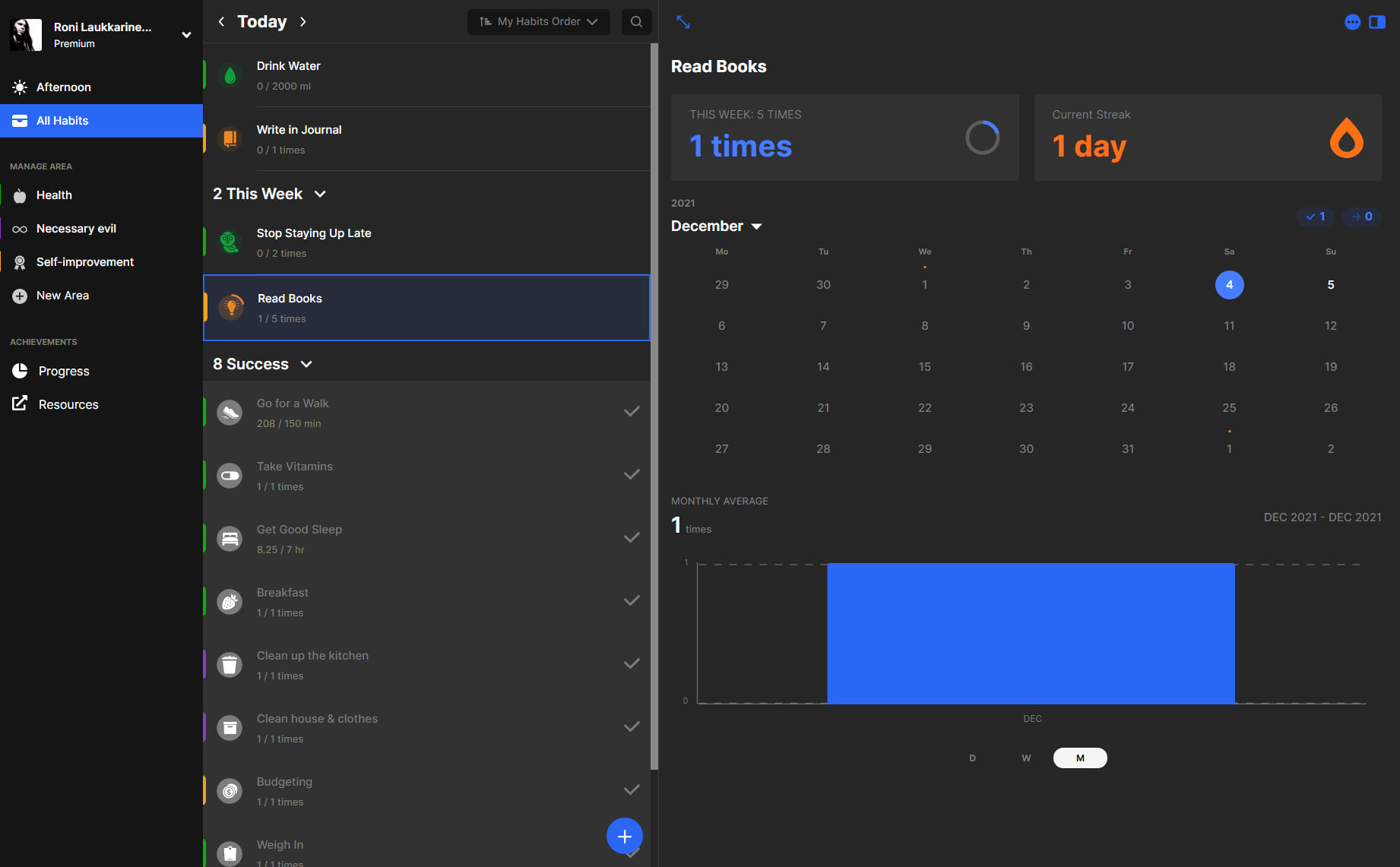
Task: Click the Go for a Walk shoe icon
Action: (230, 413)
